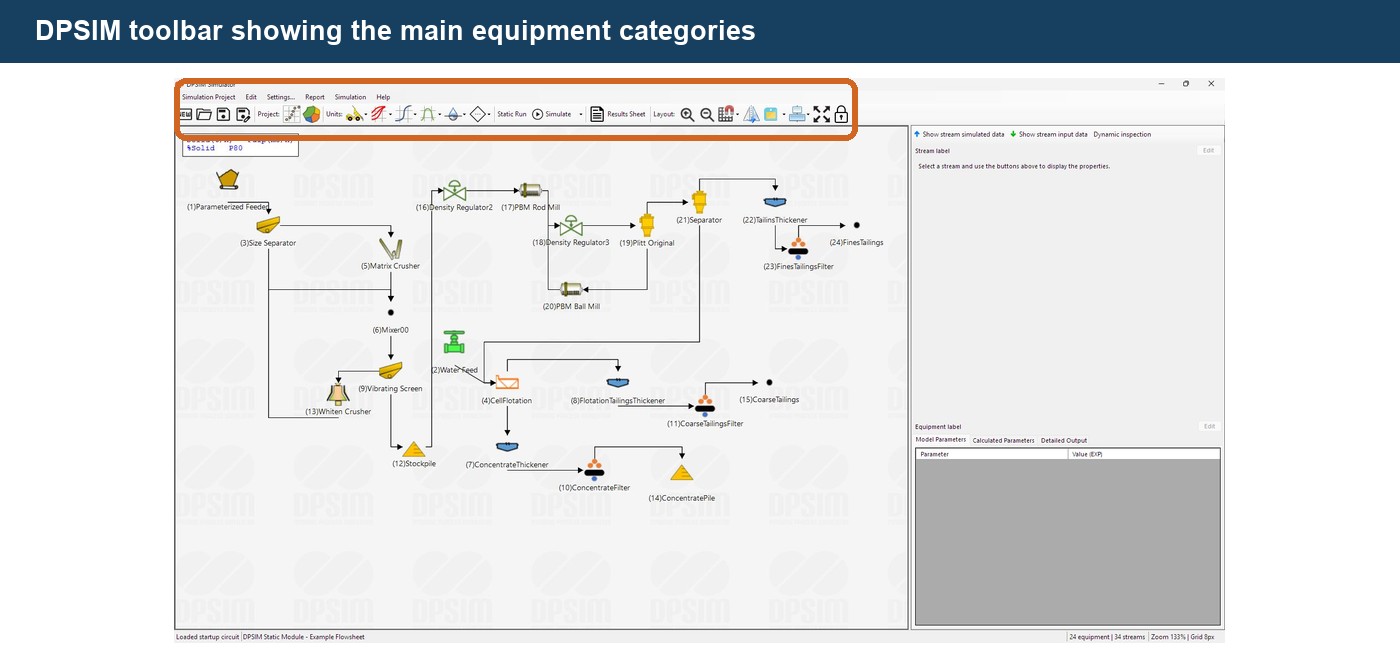Open the Help menu
Image resolution: width=1400 pixels, height=650 pixels.
tap(383, 97)
